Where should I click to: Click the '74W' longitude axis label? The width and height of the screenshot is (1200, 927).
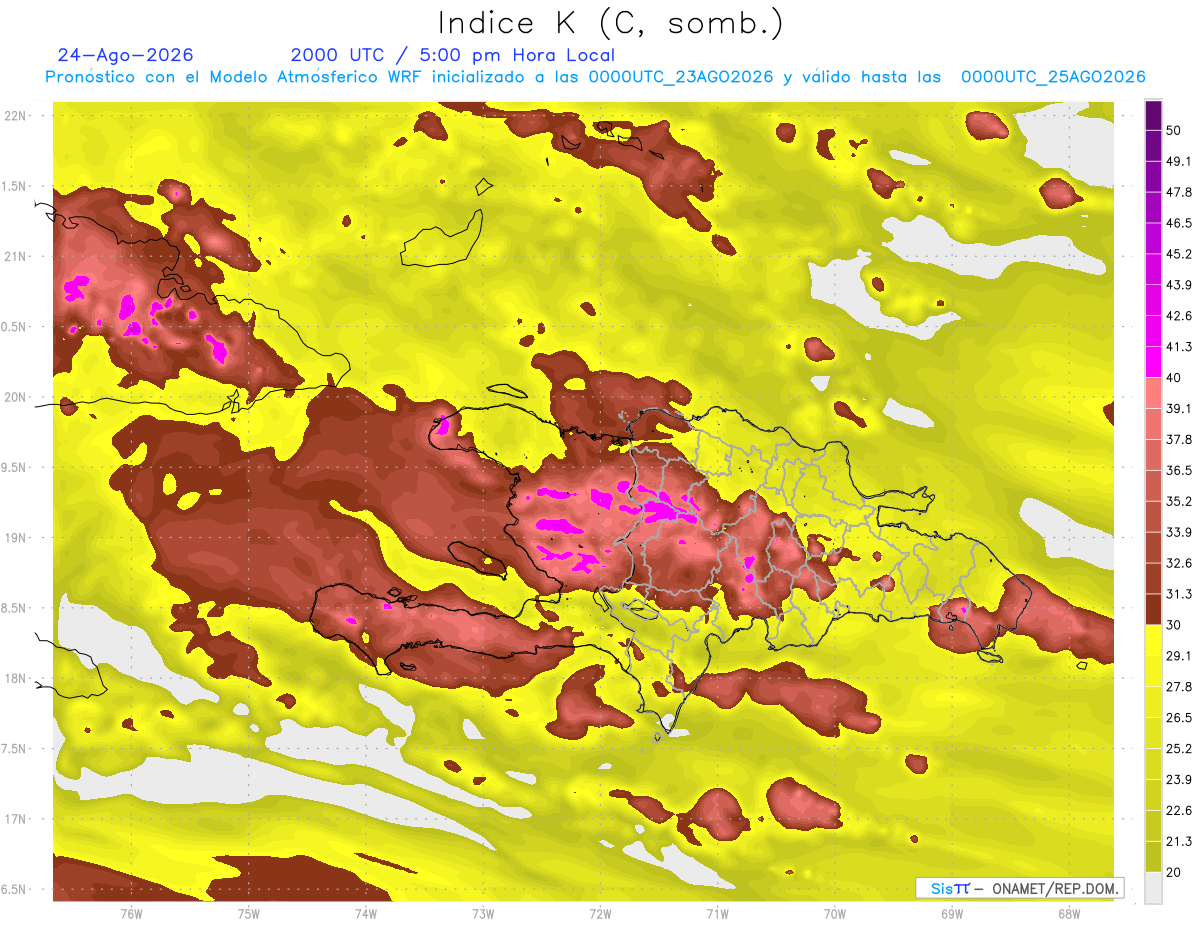click(366, 914)
